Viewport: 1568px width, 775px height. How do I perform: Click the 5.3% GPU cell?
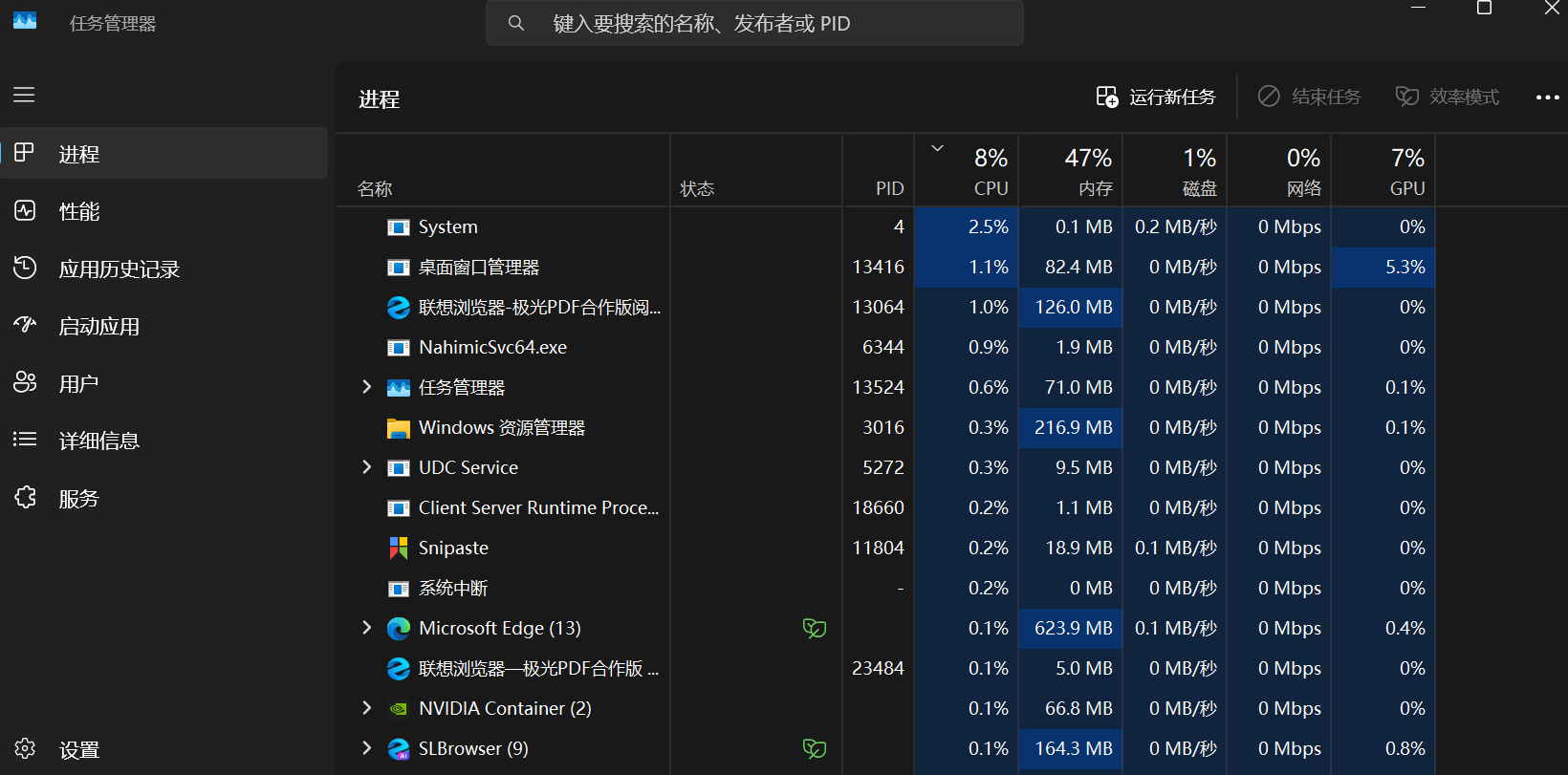1383,267
